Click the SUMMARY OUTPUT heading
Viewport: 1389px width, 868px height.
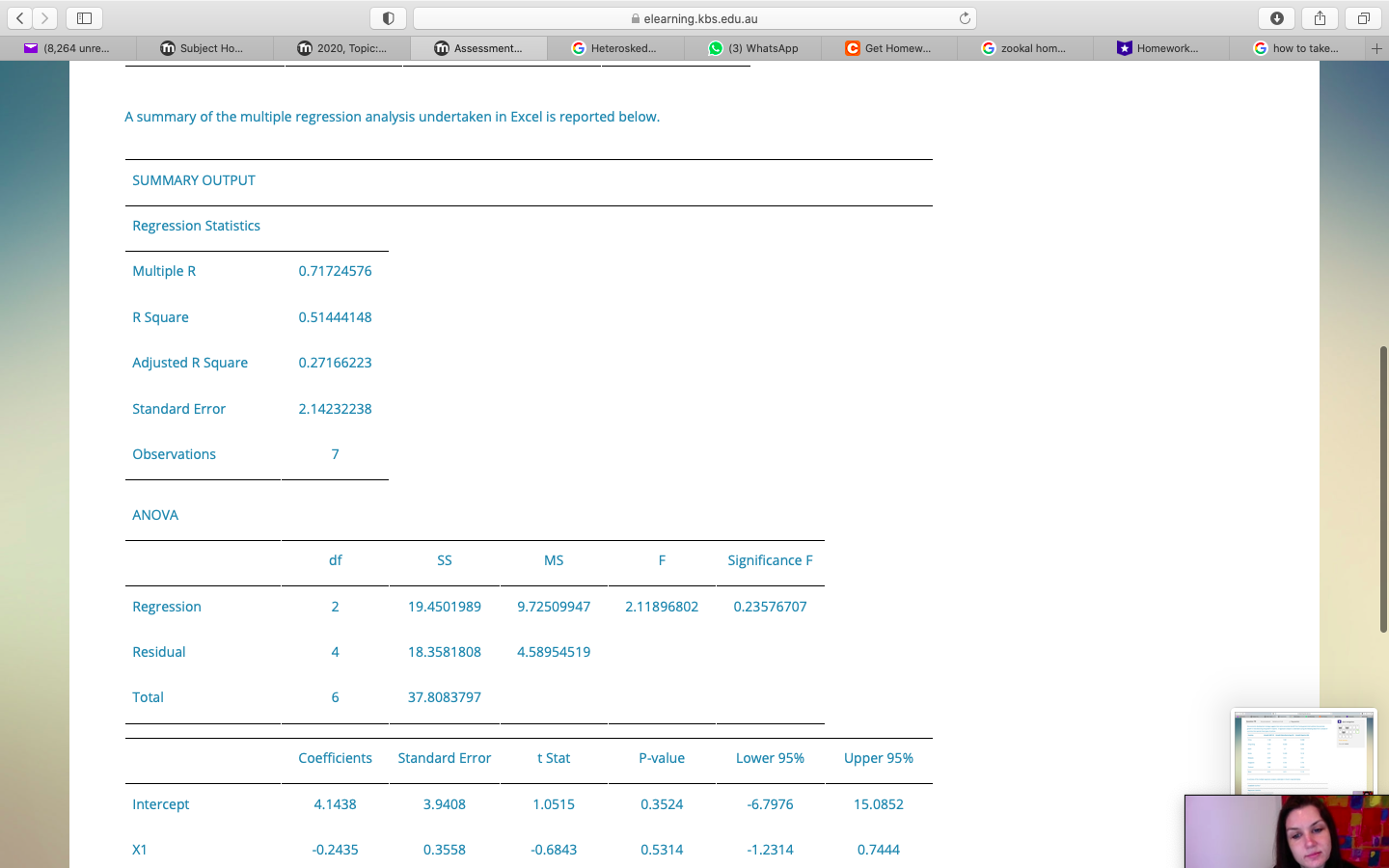(194, 180)
